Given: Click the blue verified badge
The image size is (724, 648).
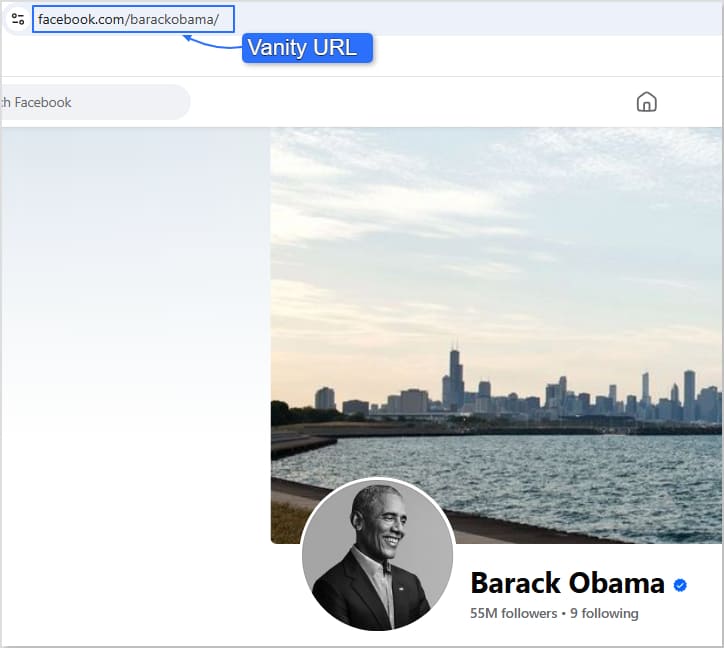Looking at the screenshot, I should coord(680,585).
